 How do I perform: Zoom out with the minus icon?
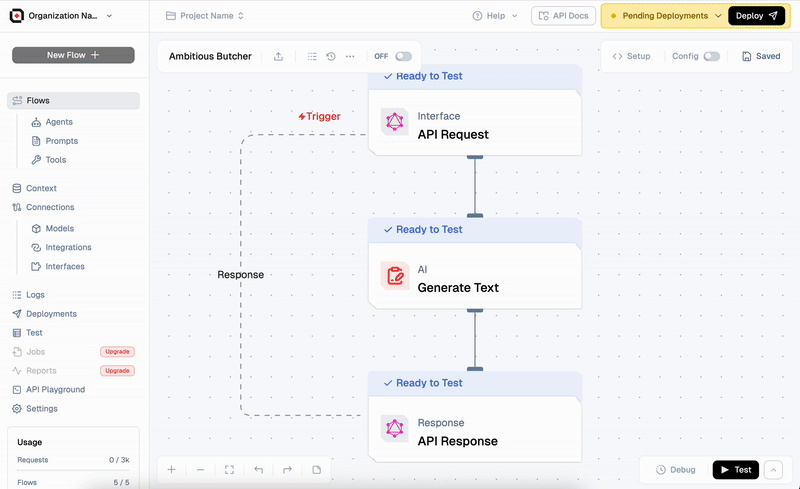pos(200,470)
